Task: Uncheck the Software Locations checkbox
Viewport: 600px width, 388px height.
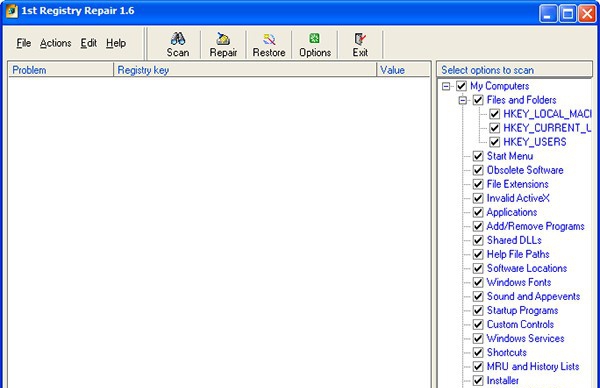Action: pos(478,269)
